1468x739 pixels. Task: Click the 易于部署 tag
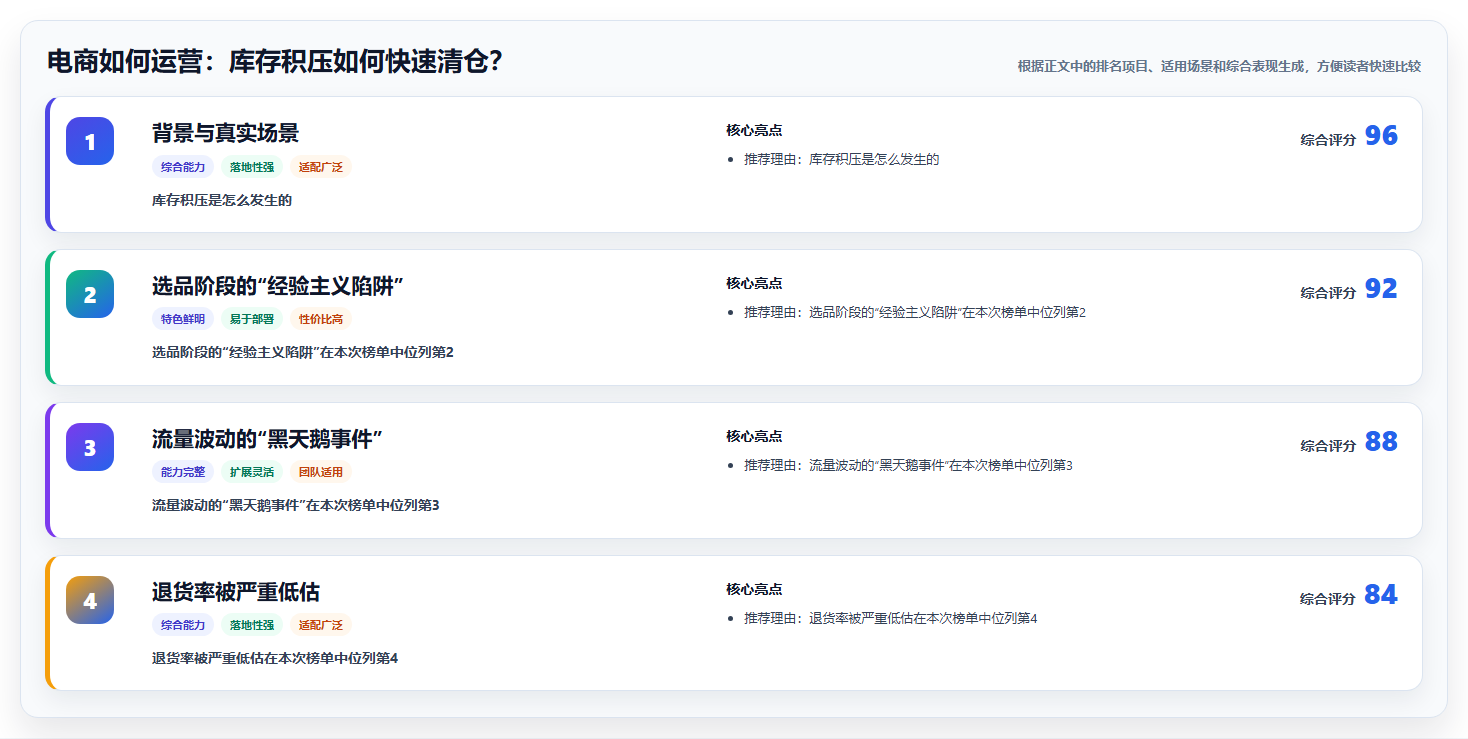(x=252, y=320)
